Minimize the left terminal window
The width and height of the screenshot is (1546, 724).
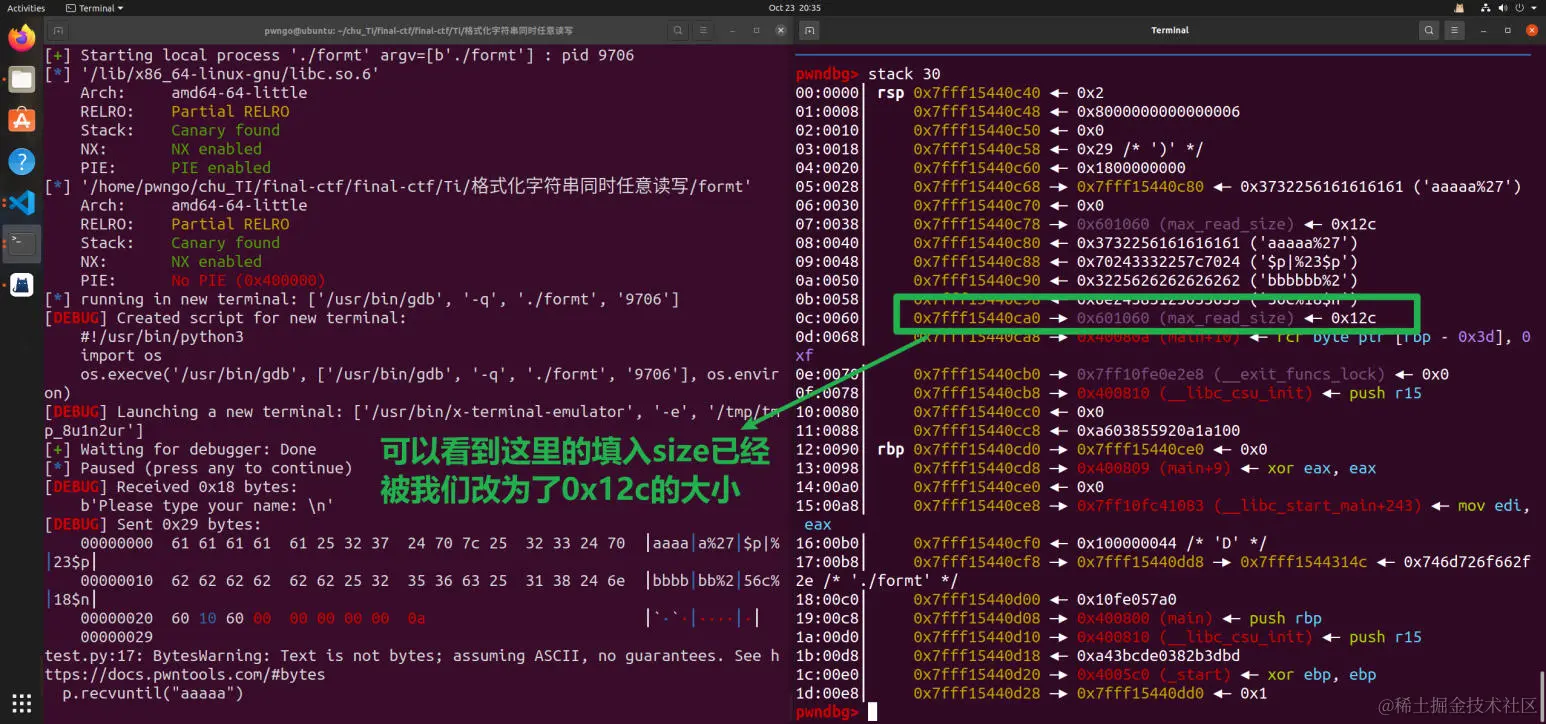tap(734, 31)
